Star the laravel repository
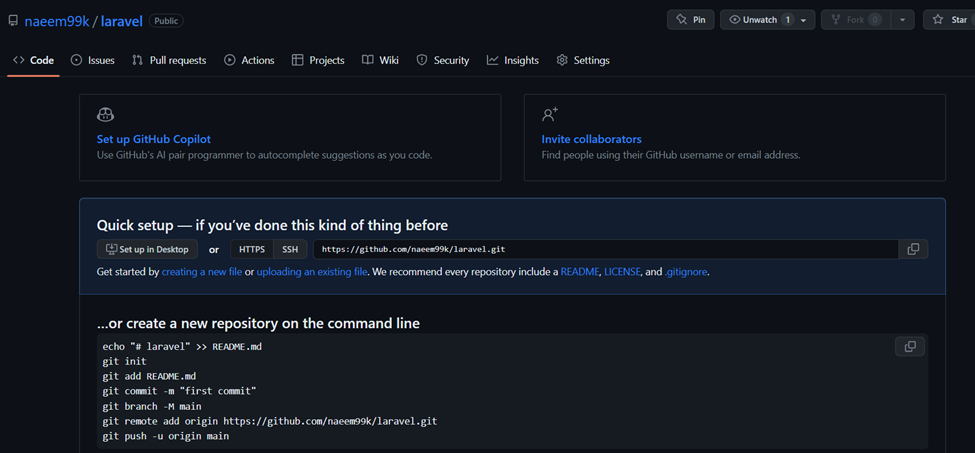Image resolution: width=975 pixels, height=453 pixels. [x=950, y=20]
